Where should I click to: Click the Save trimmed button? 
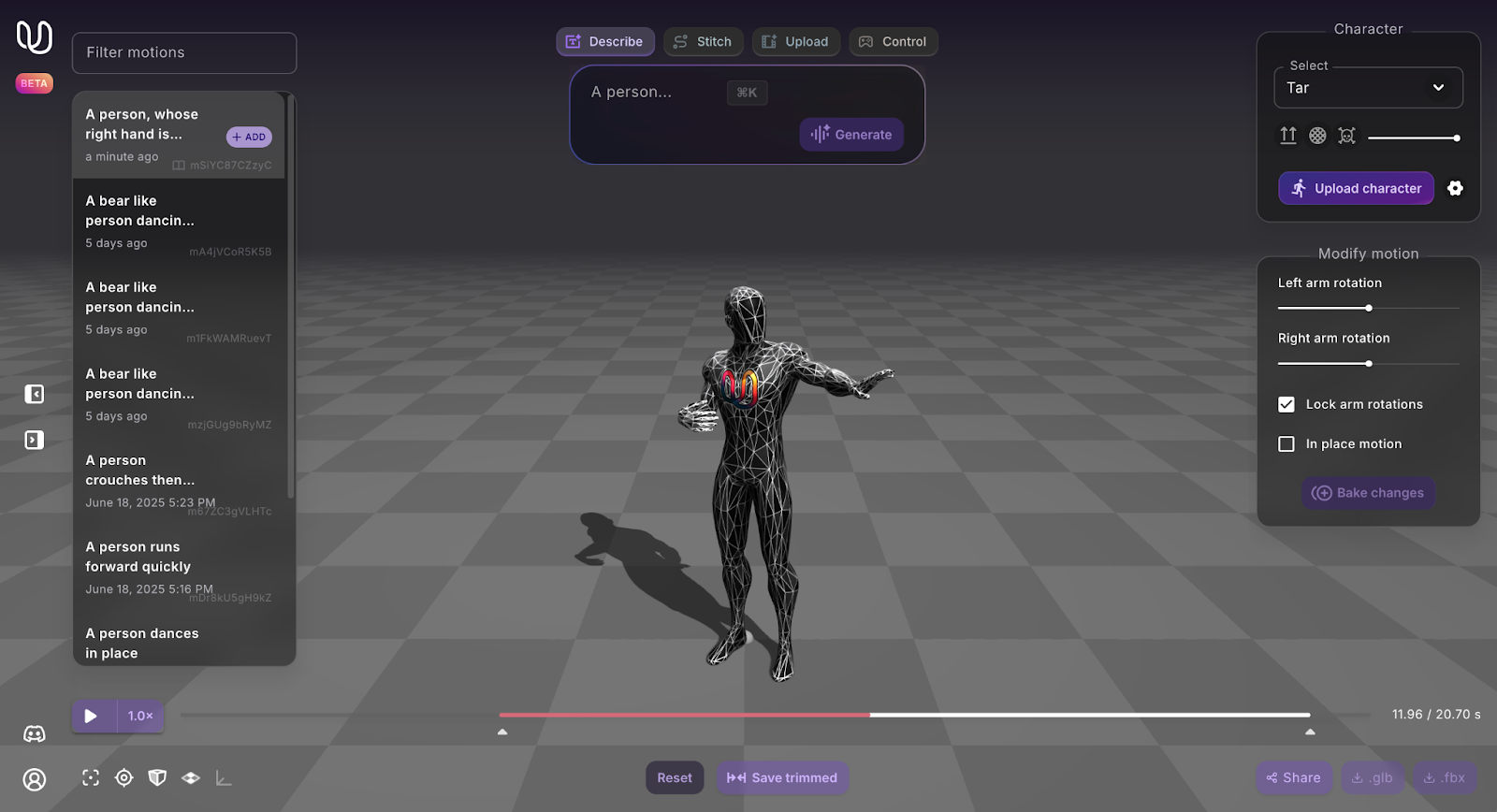click(x=782, y=777)
